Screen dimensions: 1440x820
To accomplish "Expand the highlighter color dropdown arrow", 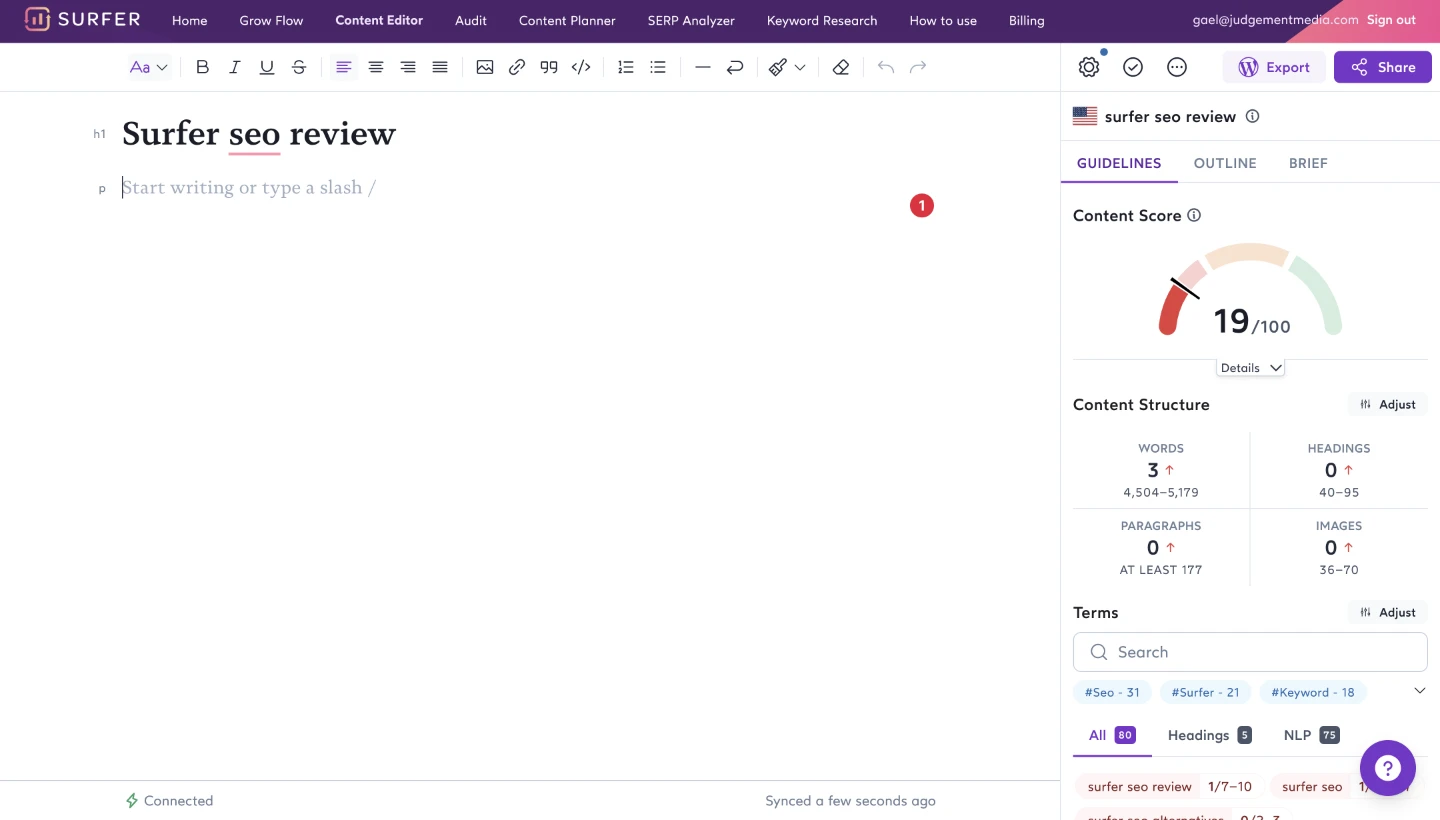I will (800, 67).
